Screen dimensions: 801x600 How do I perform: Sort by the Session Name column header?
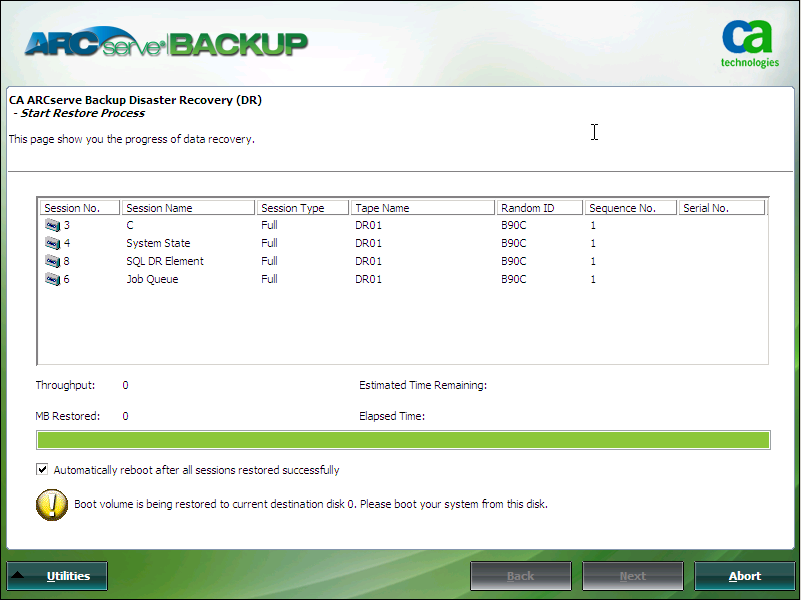coord(189,208)
